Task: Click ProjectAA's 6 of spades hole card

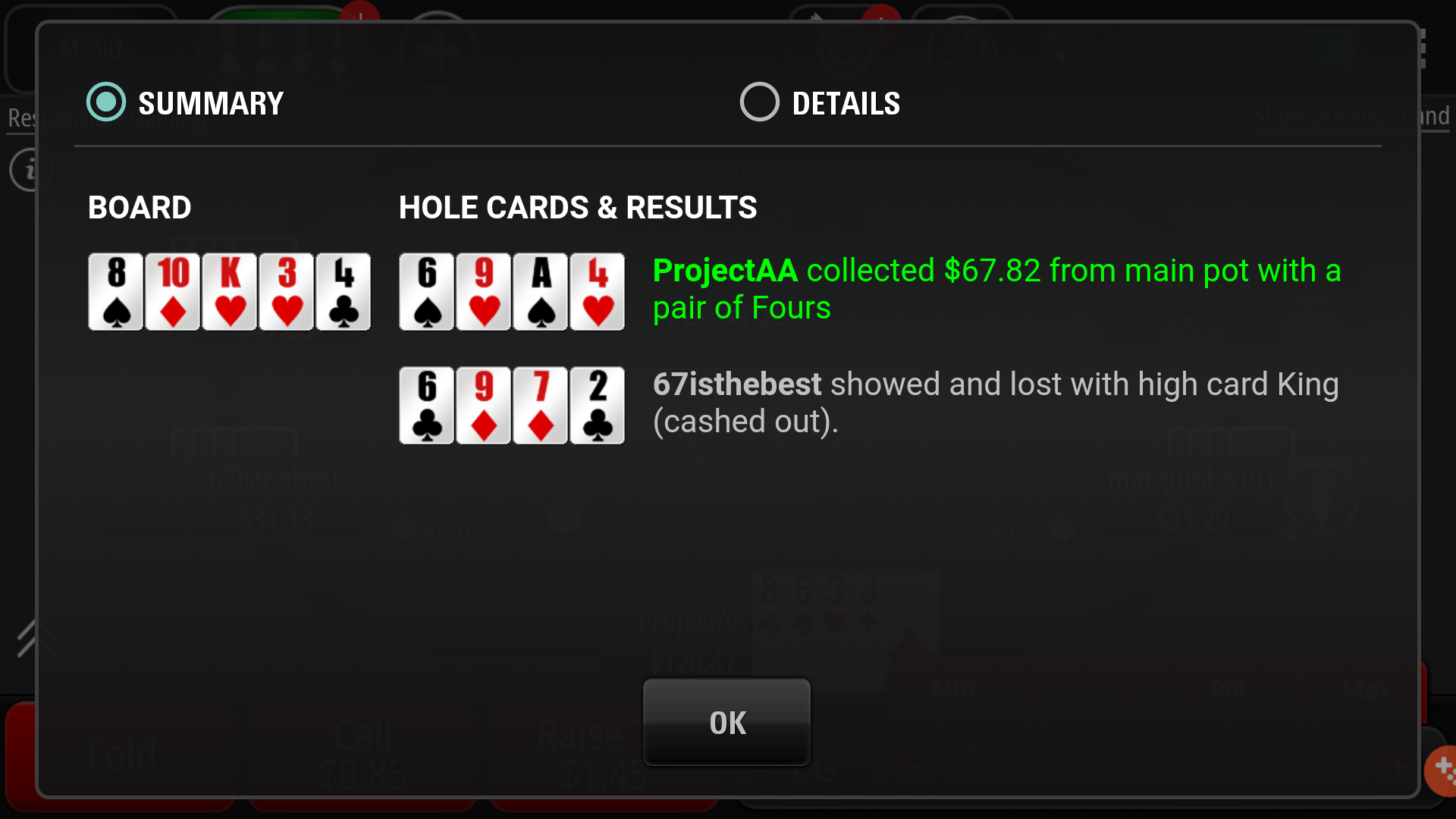Action: pos(427,292)
